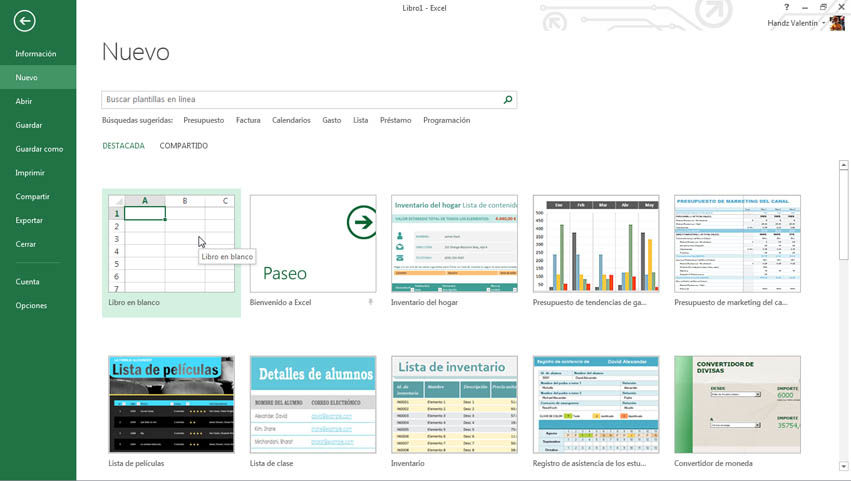Go back using the circular arrow button
This screenshot has height=481, width=851.
[24, 21]
